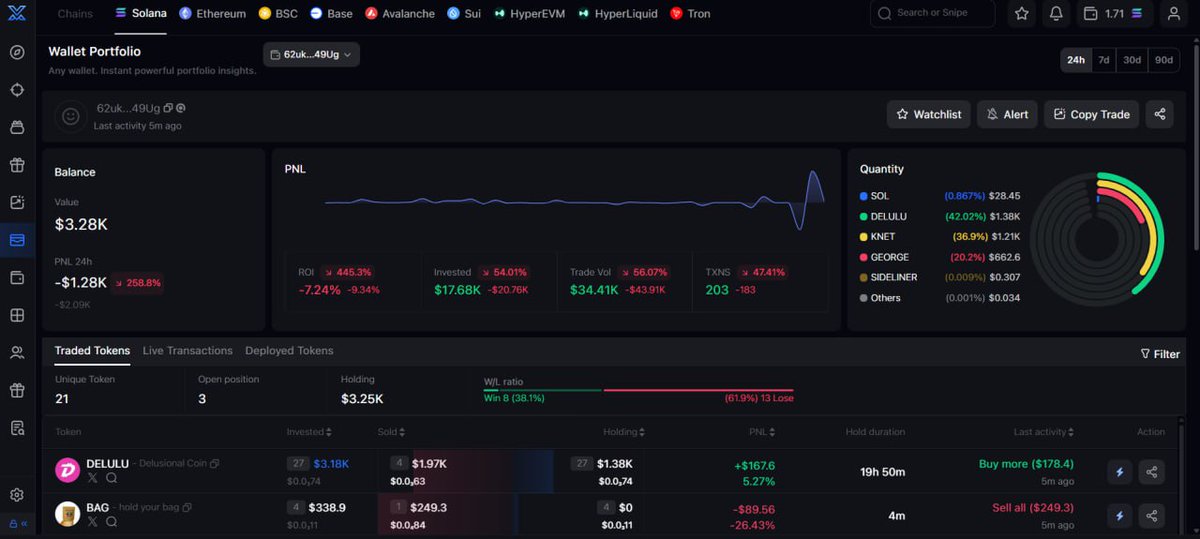Image resolution: width=1200 pixels, height=539 pixels.
Task: Open the Live Transactions tab
Action: (187, 351)
